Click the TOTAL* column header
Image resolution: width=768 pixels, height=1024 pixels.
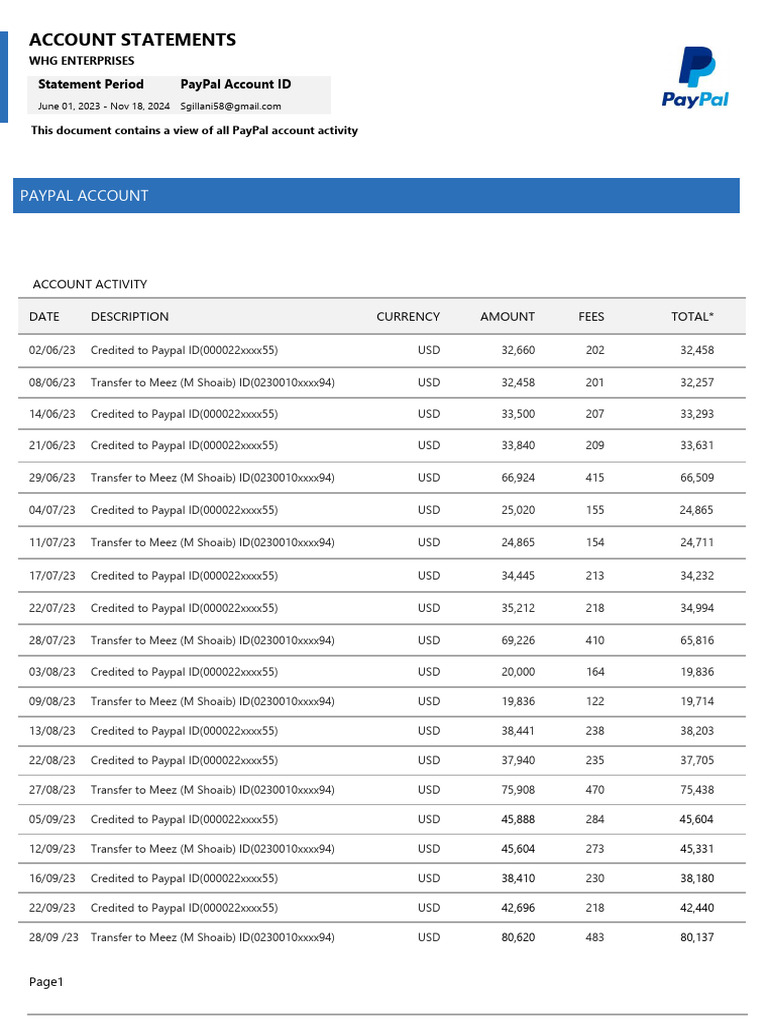692,317
